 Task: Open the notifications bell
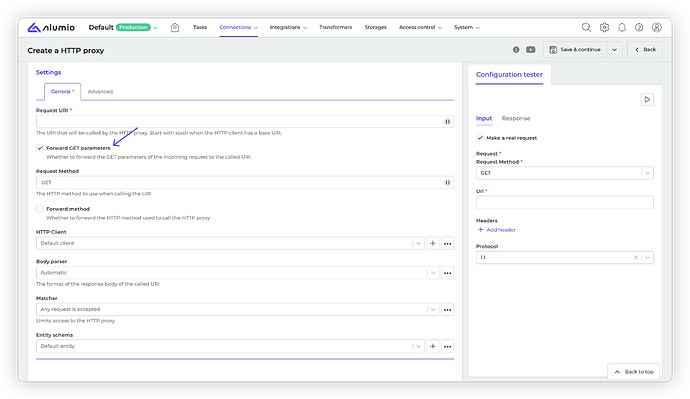622,27
